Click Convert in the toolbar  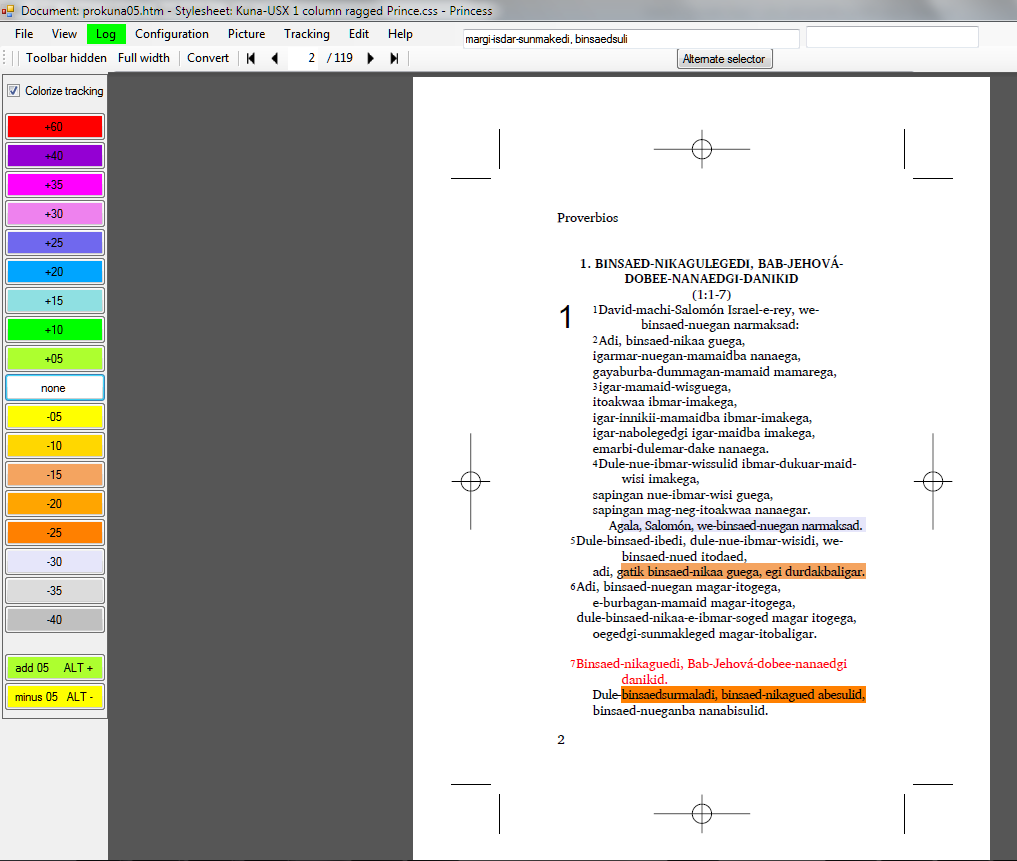[x=208, y=58]
